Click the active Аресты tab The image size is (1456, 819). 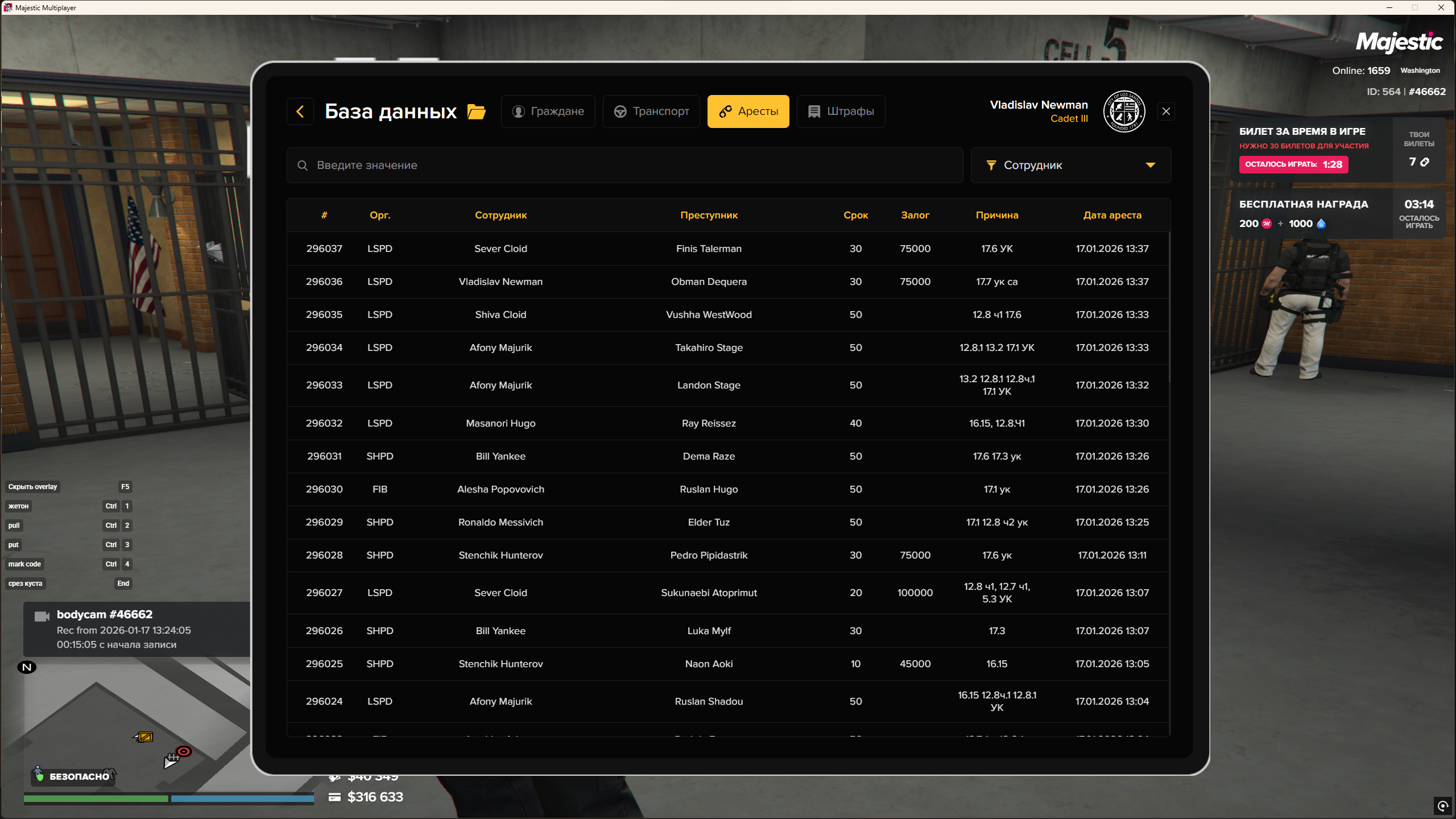[748, 111]
